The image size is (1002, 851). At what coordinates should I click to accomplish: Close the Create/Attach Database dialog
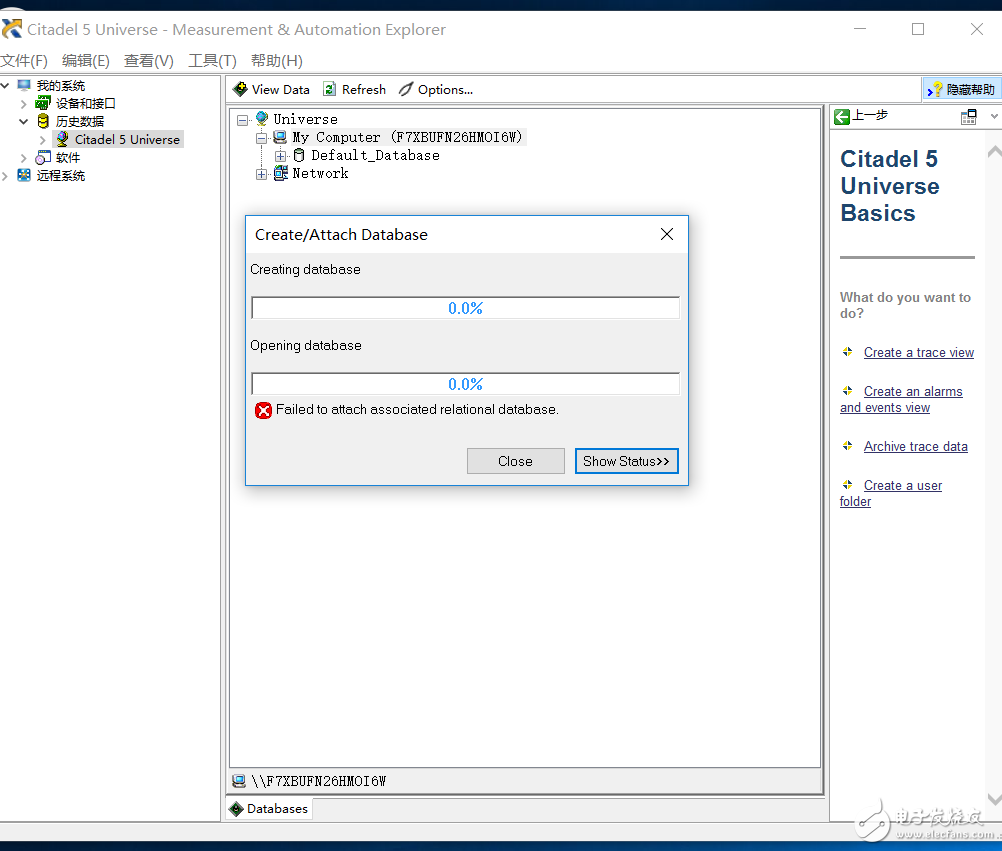[667, 234]
